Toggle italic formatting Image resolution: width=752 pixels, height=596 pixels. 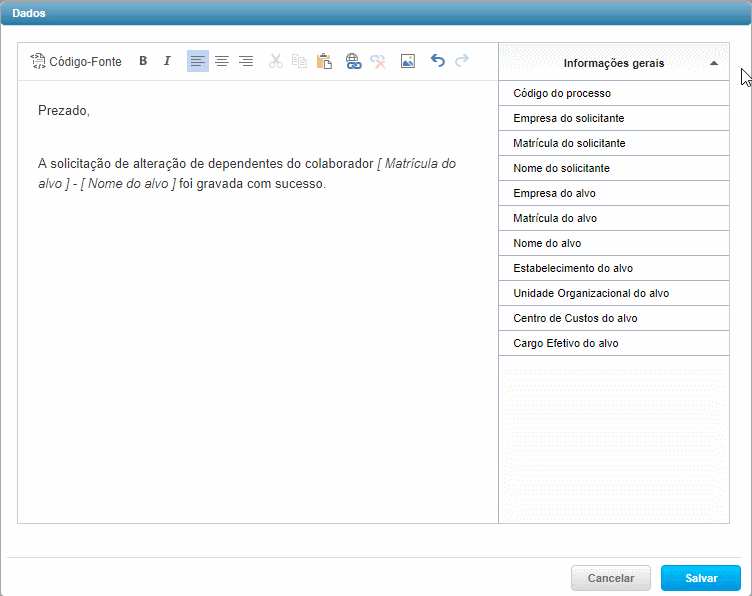[167, 61]
